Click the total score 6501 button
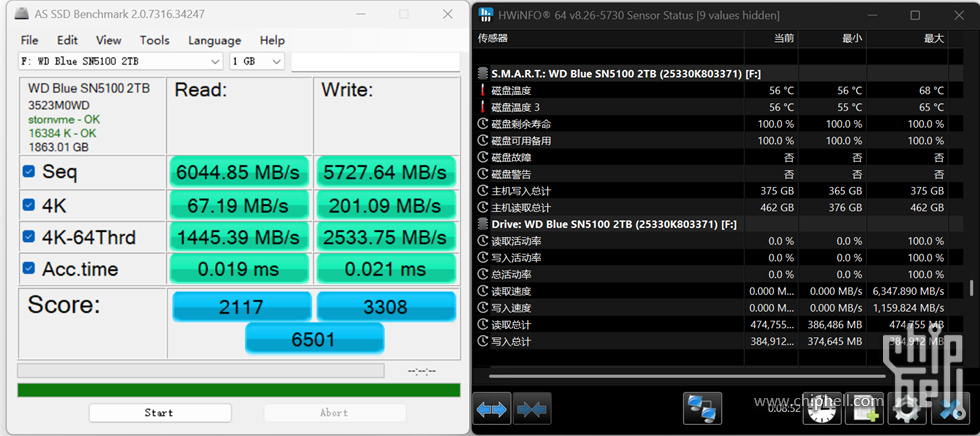Viewport: 980px width, 436px height. pyautogui.click(x=314, y=339)
